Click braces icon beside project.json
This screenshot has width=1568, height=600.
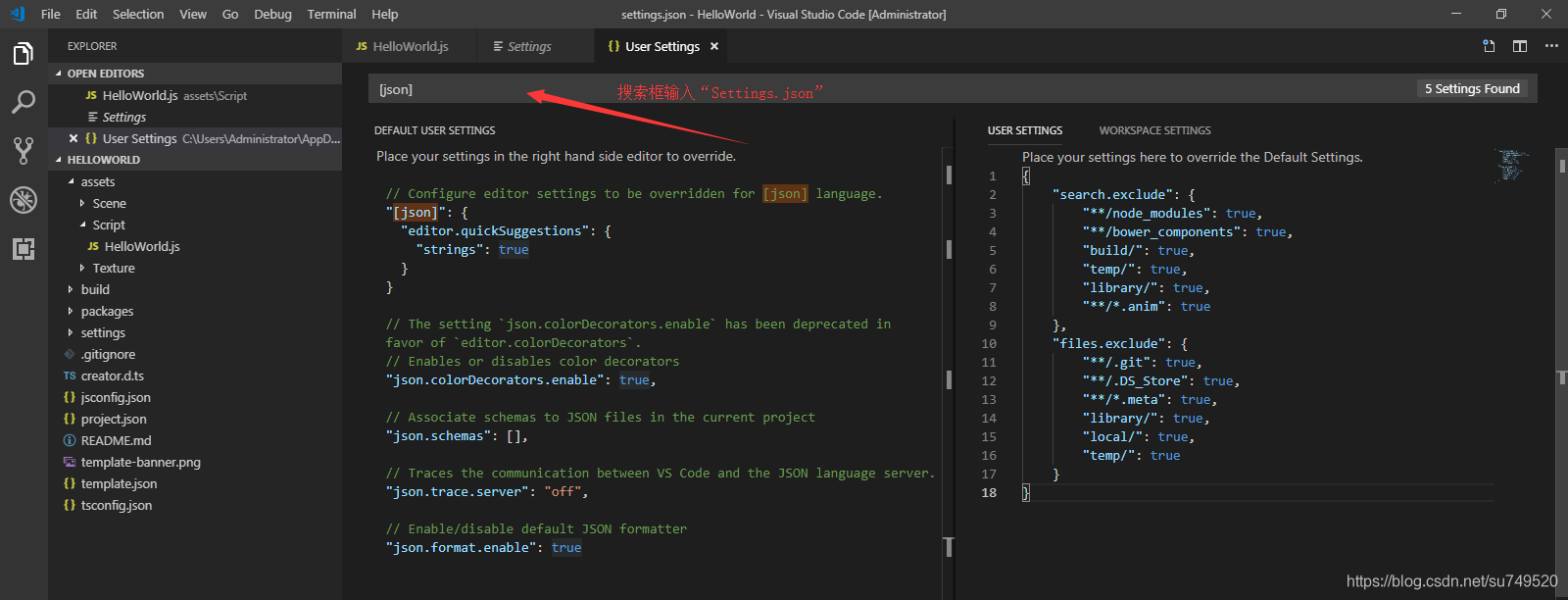[70, 419]
